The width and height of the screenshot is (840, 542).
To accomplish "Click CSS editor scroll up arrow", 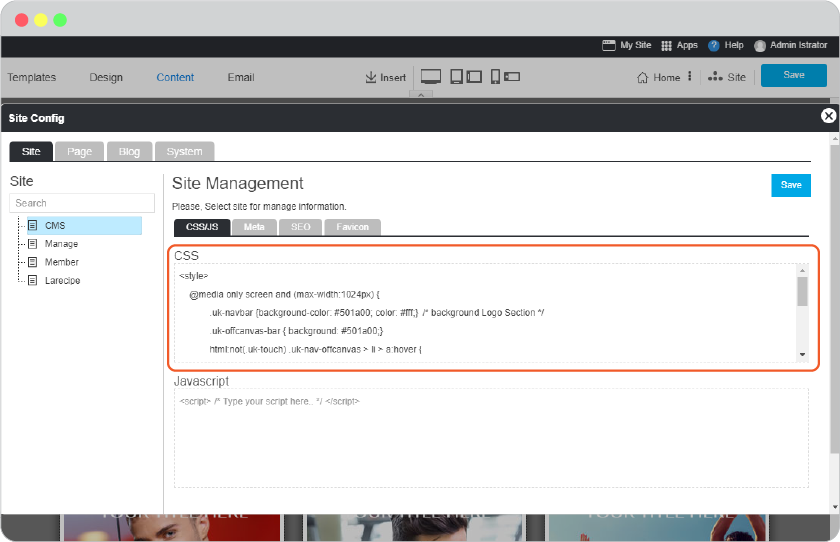I will [x=802, y=270].
